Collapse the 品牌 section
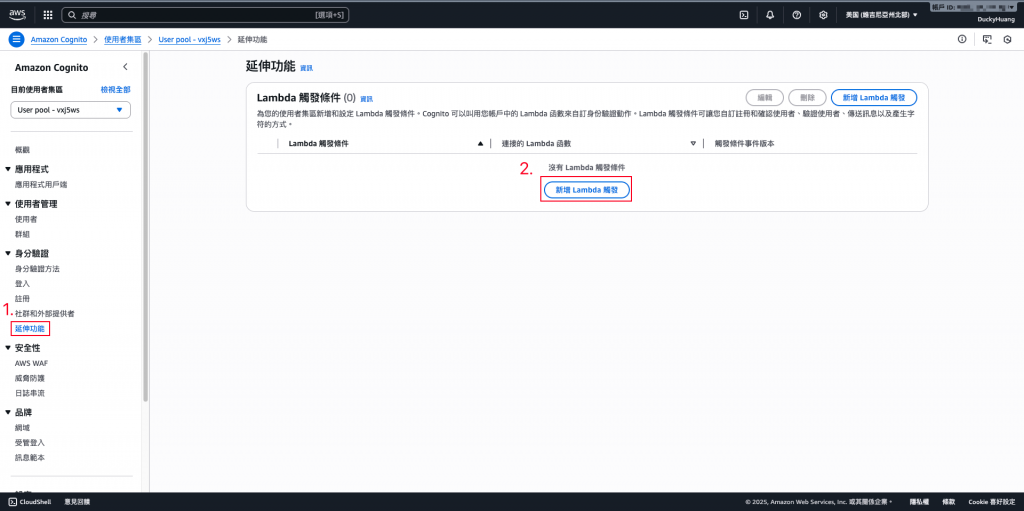 click(x=8, y=412)
